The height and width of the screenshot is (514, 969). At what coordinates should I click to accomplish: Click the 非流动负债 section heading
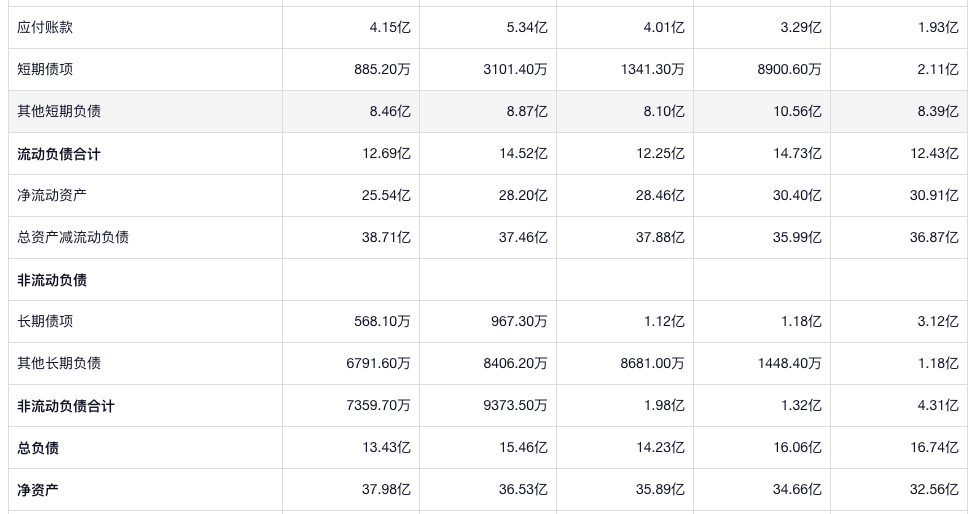click(x=52, y=280)
